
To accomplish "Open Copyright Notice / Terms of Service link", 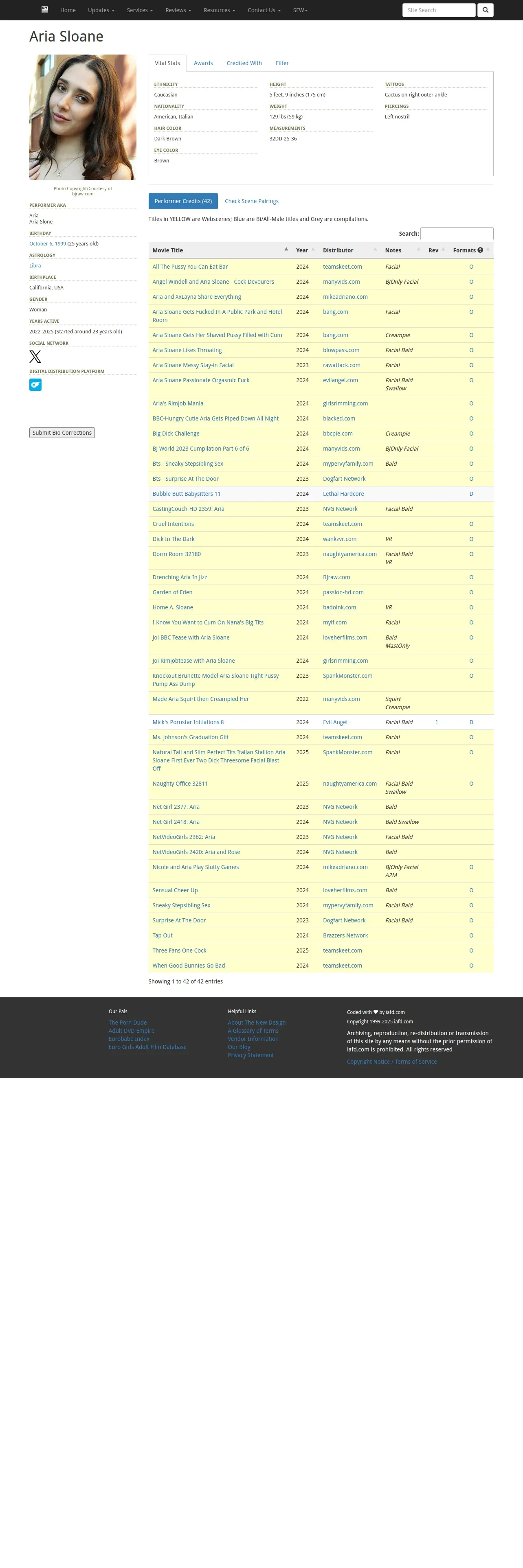I will point(392,1062).
